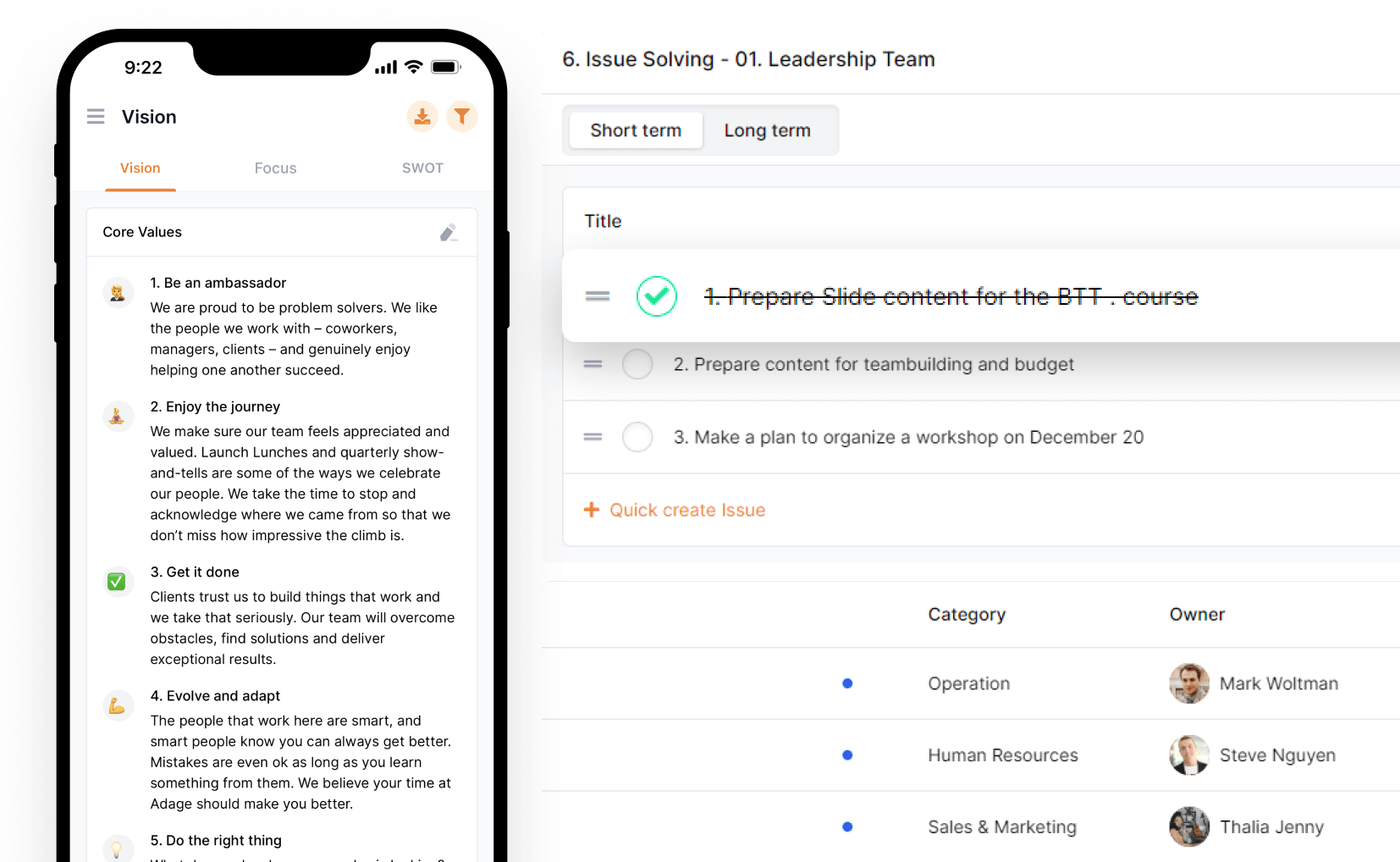The width and height of the screenshot is (1400, 862).
Task: Uncheck completed Prepare Slide content issue
Action: click(x=657, y=296)
